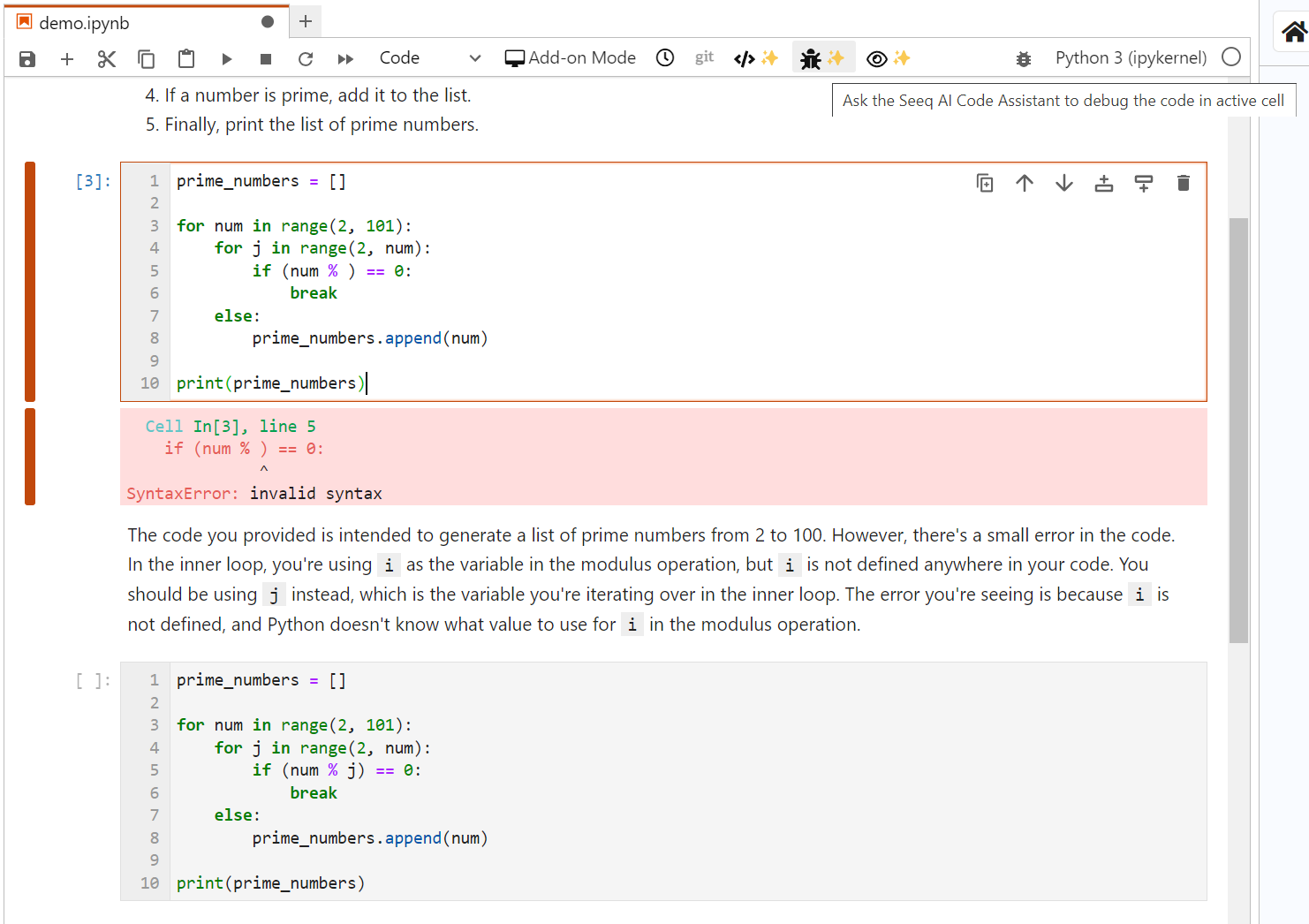Viewport: 1309px width, 924px height.
Task: Open the demo.ipynb tab
Action: pyautogui.click(x=85, y=23)
